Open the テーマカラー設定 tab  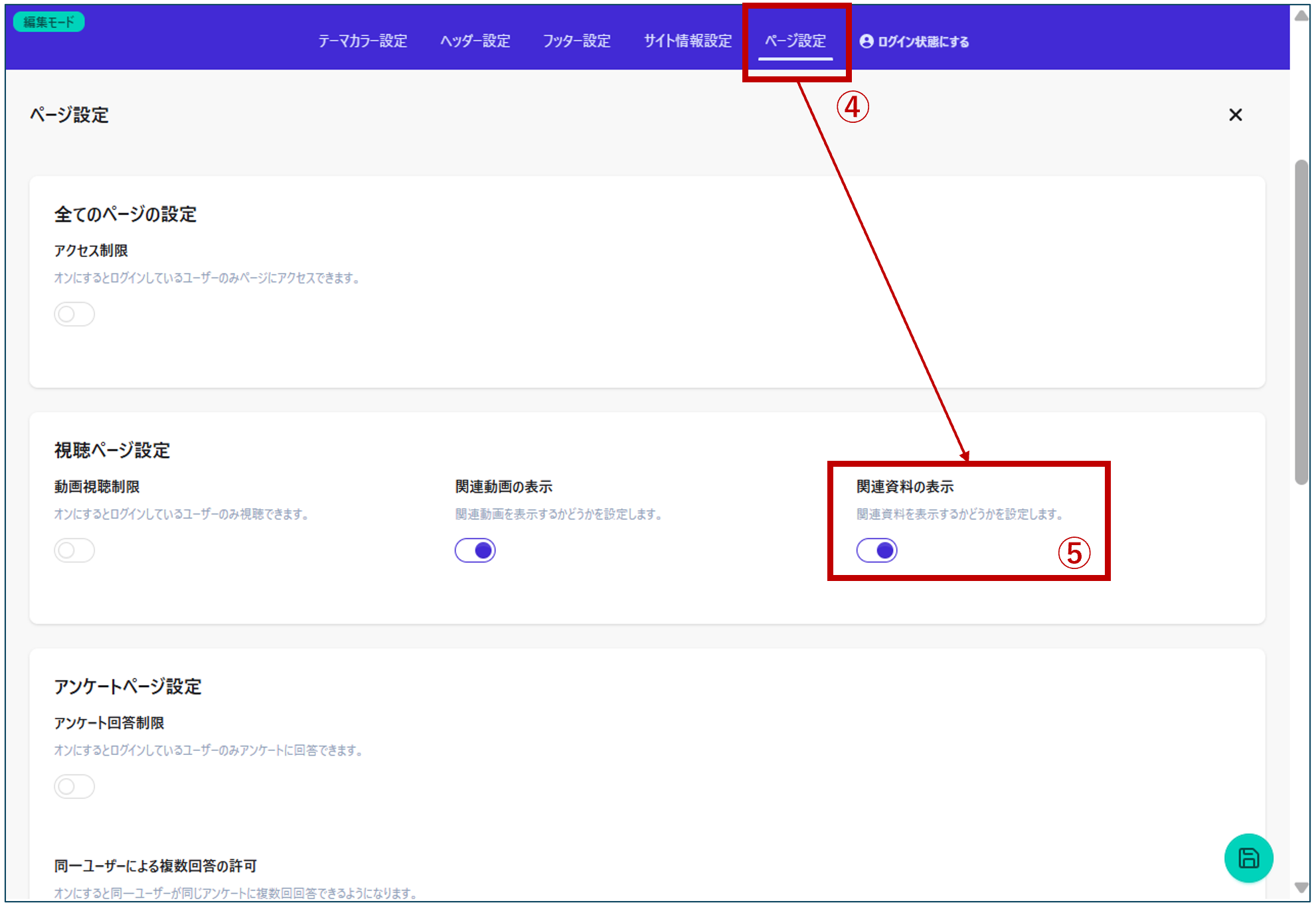click(363, 41)
